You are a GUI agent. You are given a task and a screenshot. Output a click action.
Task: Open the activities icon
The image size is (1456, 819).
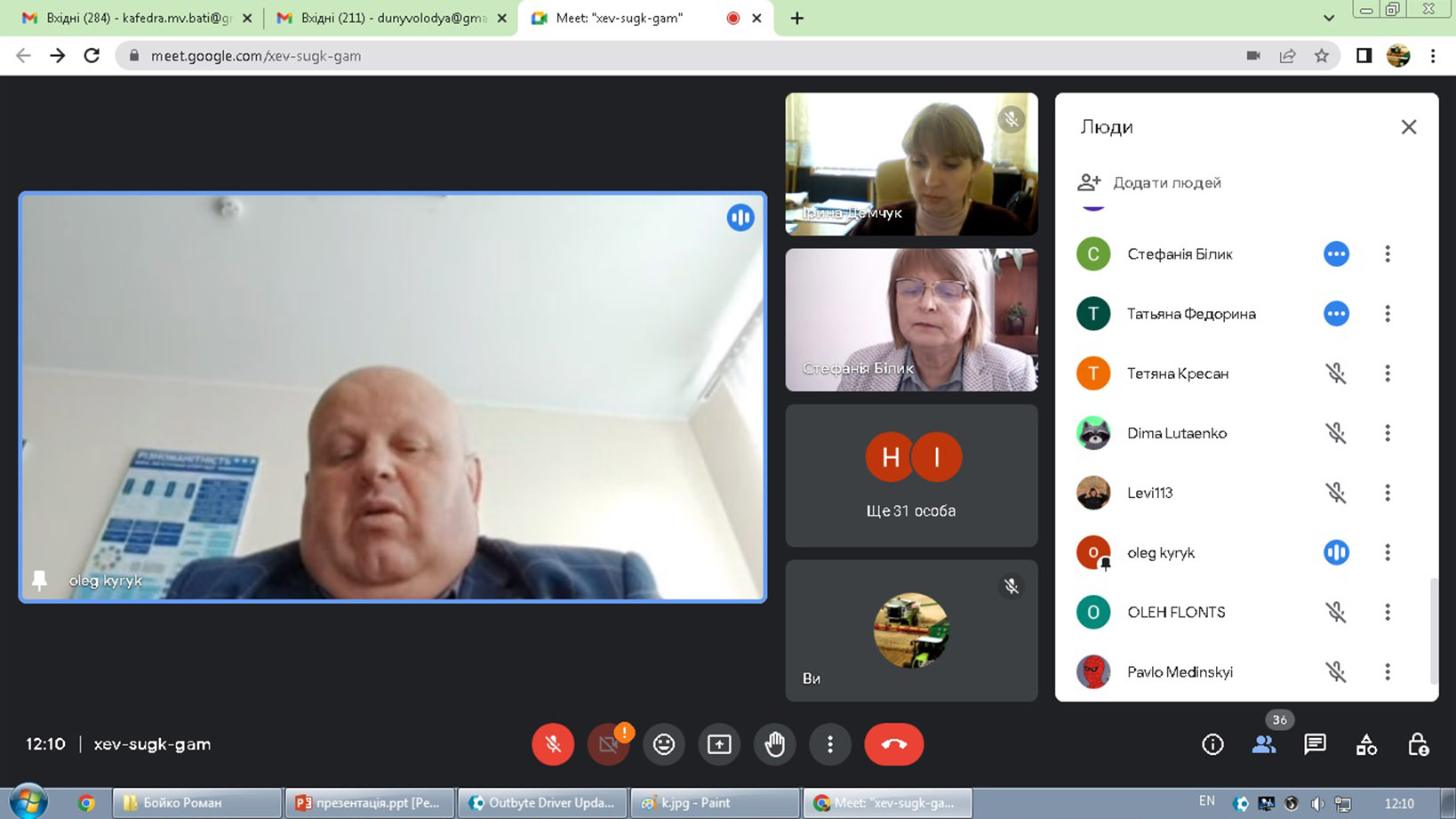click(1366, 744)
